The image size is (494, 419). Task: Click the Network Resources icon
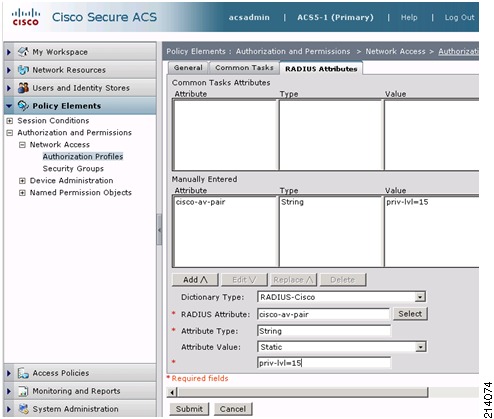pos(23,70)
